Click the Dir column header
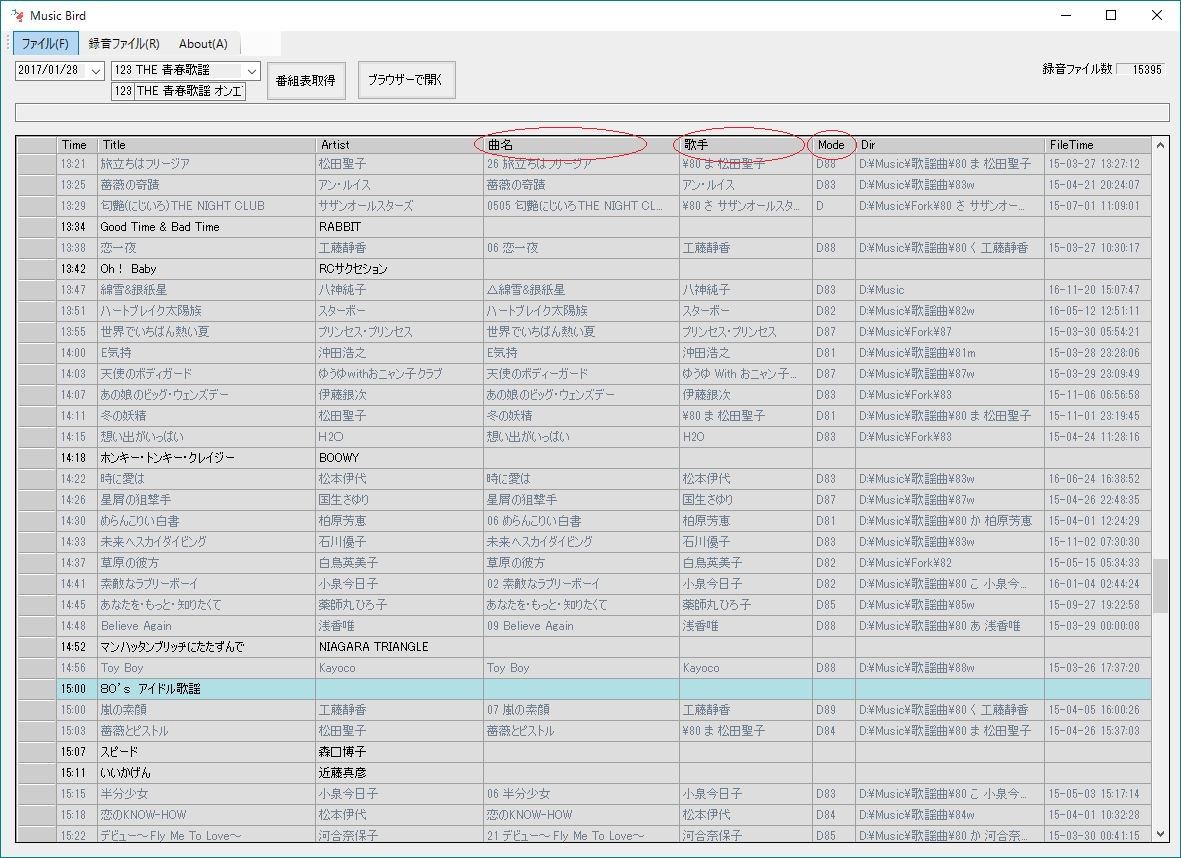Viewport: 1181px width, 858px height. 949,145
